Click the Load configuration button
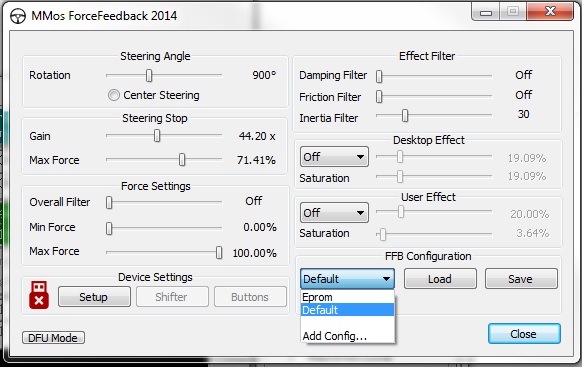 (x=440, y=279)
